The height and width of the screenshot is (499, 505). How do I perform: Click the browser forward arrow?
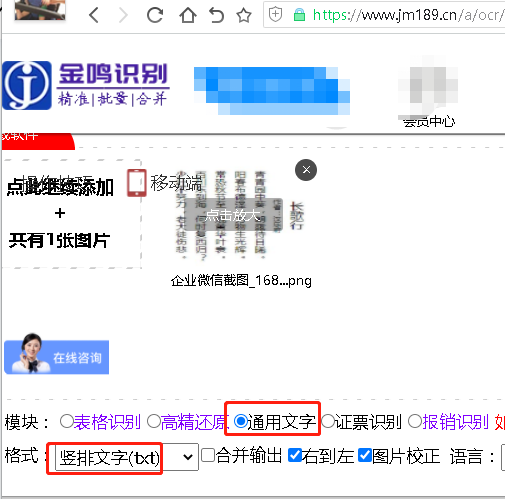[x=123, y=15]
